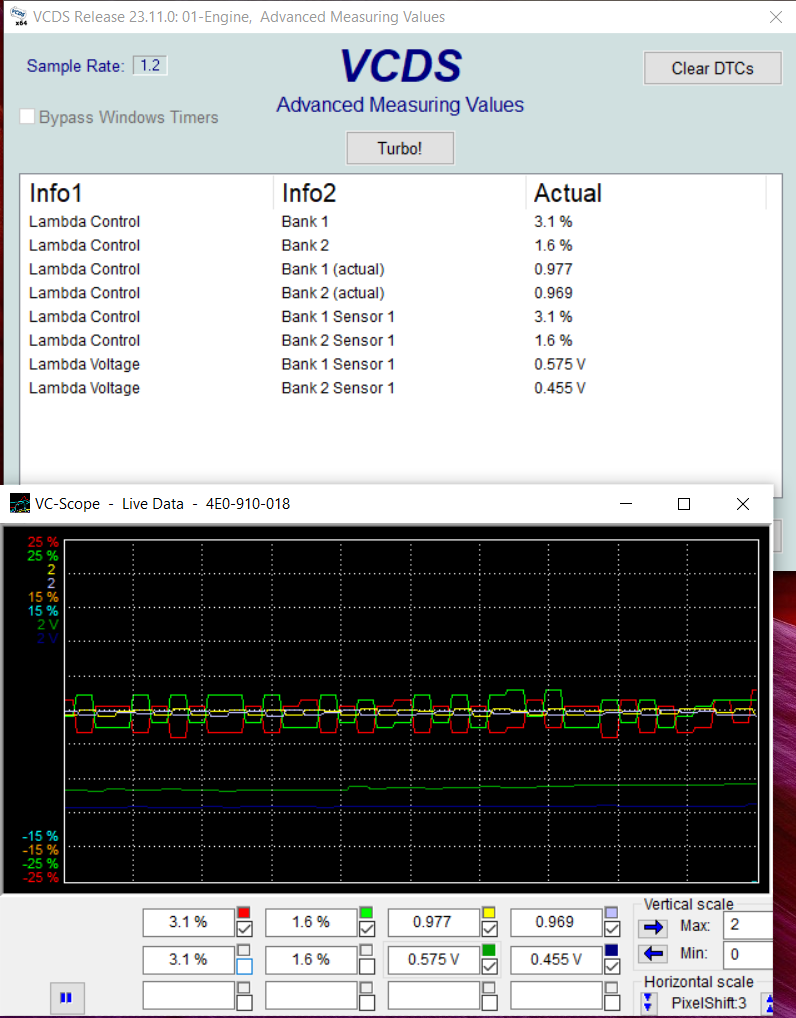This screenshot has height=1018, width=796.
Task: Click the VCDS application title bar icon
Action: 17,16
